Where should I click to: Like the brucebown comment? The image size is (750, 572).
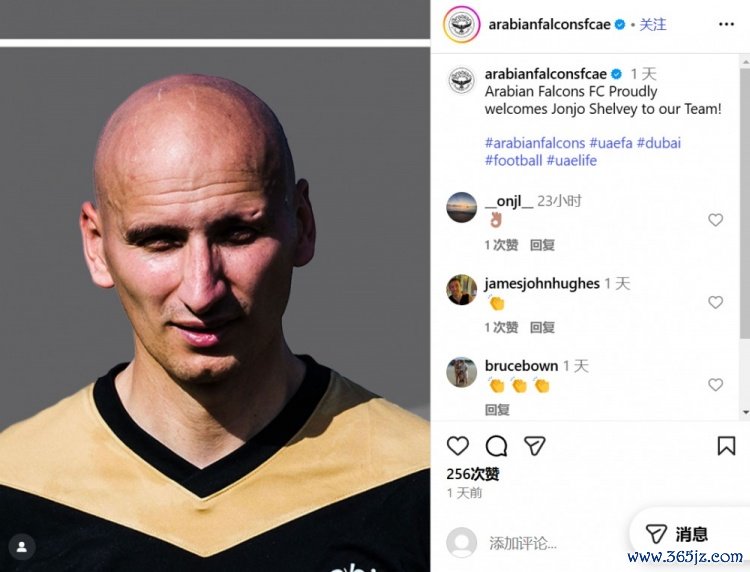click(x=715, y=385)
